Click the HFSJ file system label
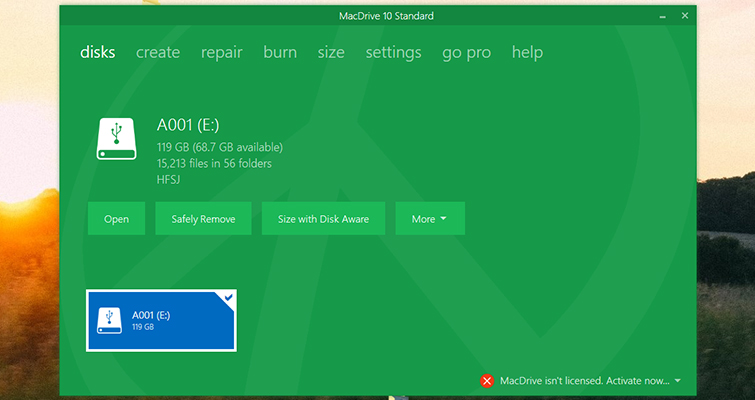This screenshot has height=400, width=755. point(169,180)
